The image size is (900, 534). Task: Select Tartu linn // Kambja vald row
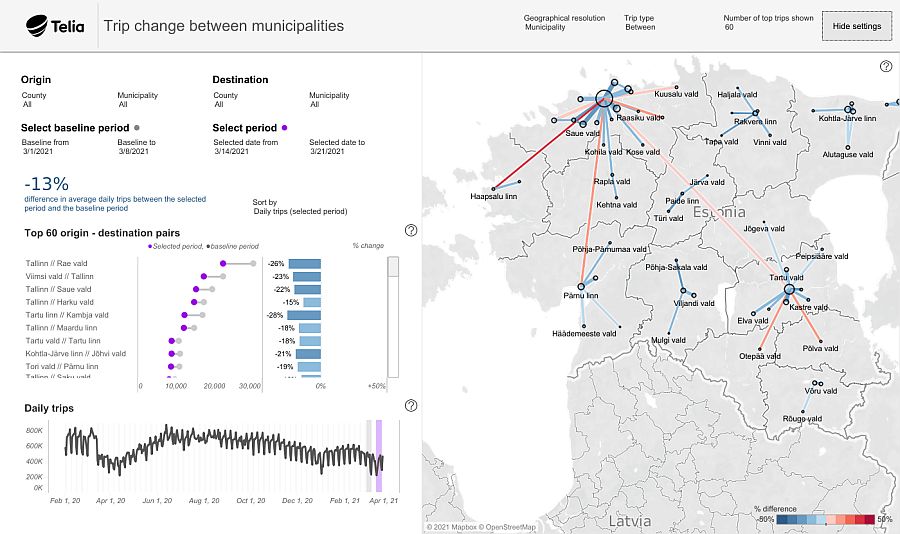(x=67, y=315)
